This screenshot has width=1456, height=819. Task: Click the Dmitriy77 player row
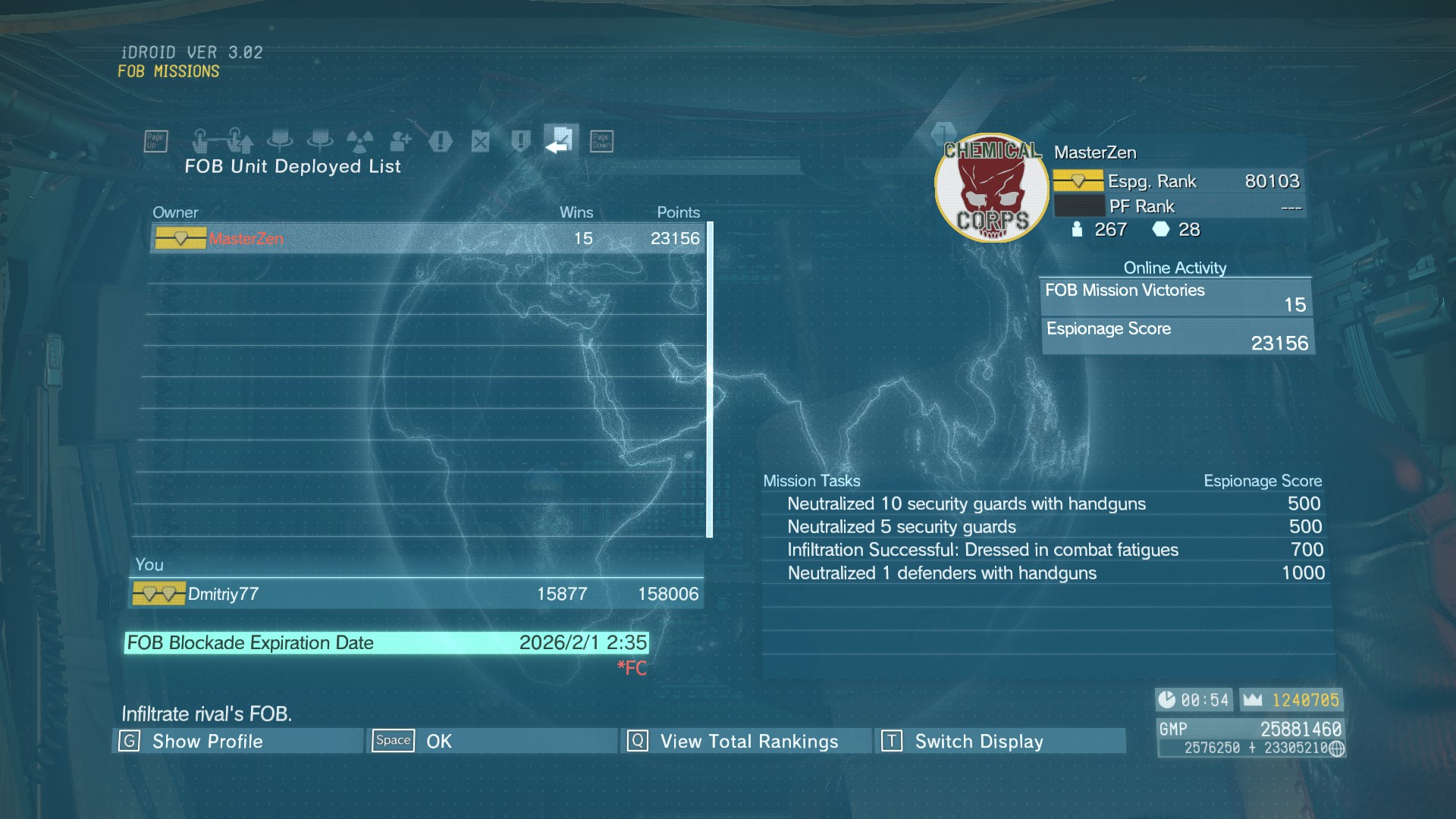click(416, 594)
